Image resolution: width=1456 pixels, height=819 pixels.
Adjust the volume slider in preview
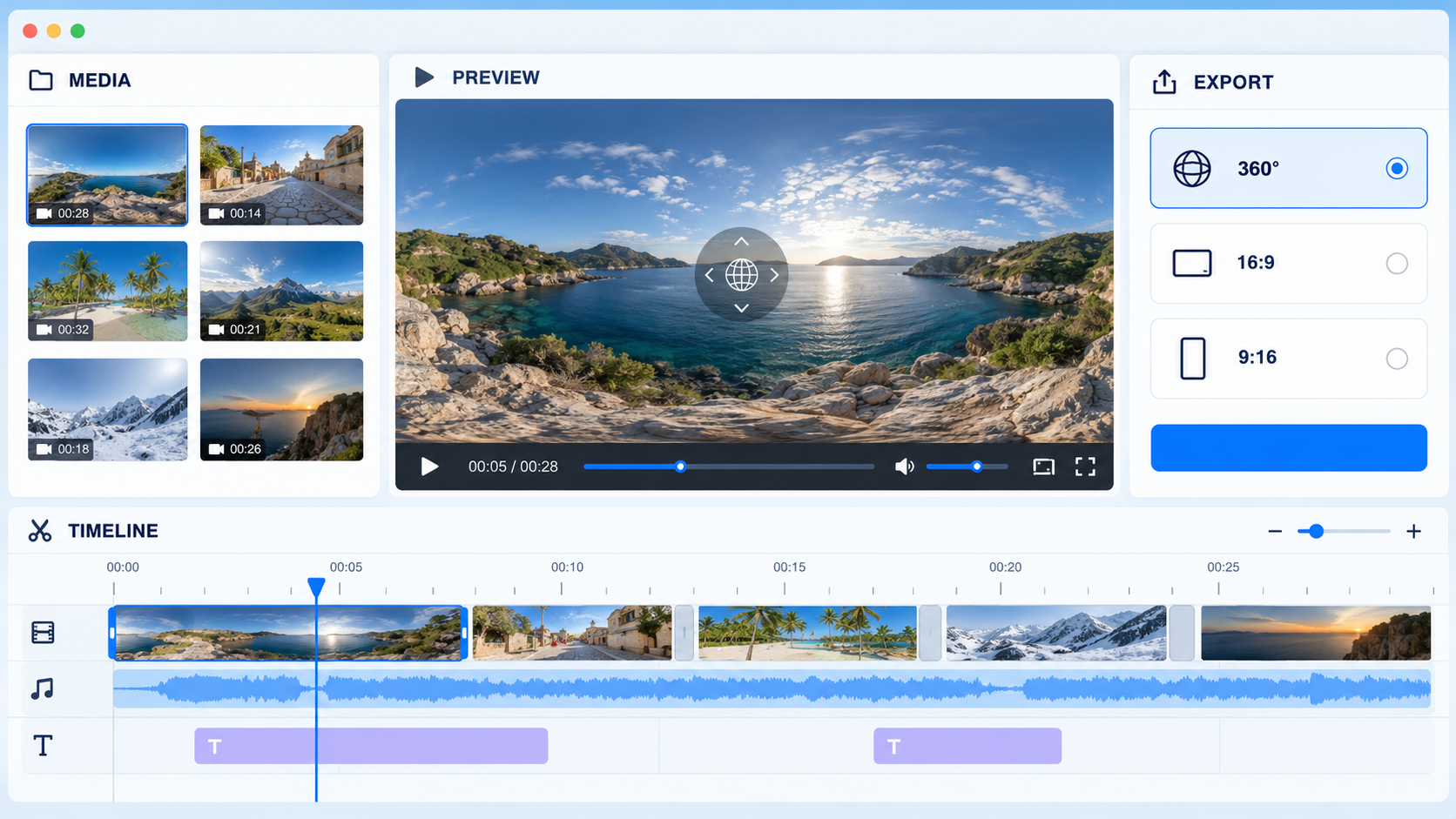[x=967, y=467]
